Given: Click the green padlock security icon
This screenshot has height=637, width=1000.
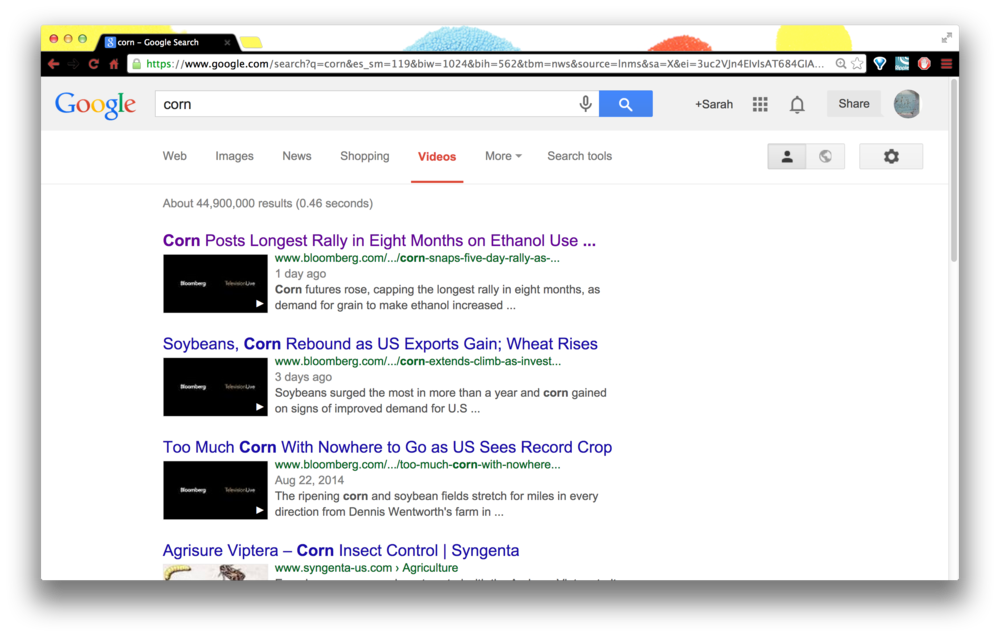Looking at the screenshot, I should click(x=136, y=64).
